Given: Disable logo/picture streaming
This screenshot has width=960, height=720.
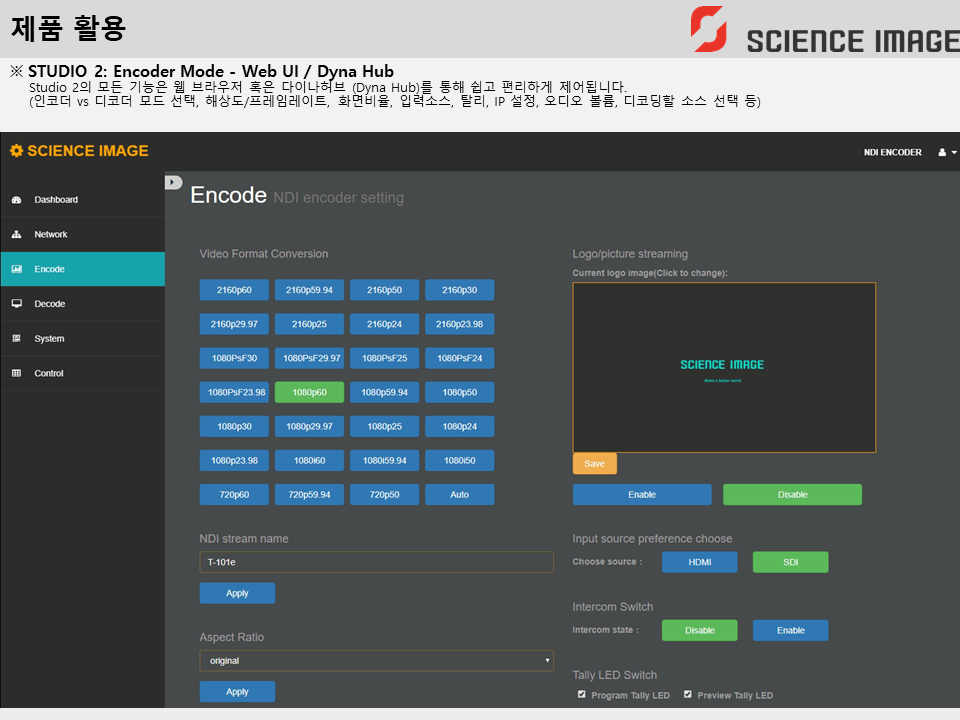Looking at the screenshot, I should tap(792, 495).
